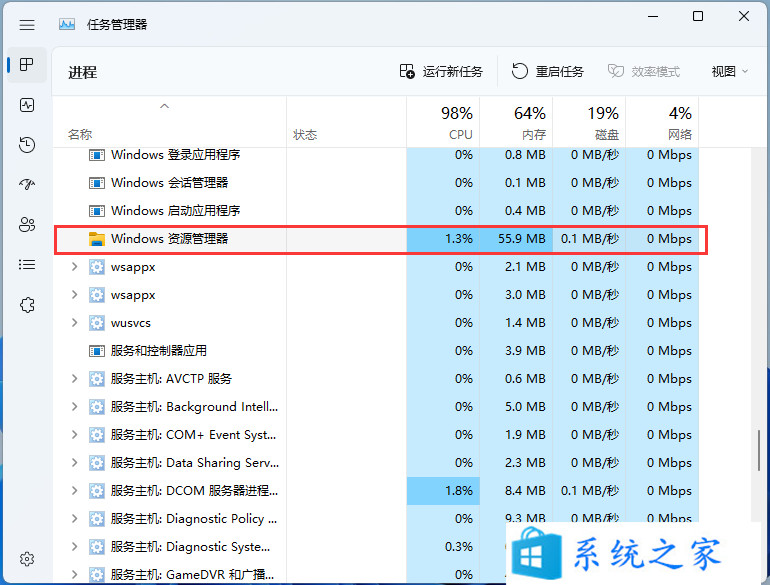Screen dimensions: 770x585
Task: Open the Details sidebar icon
Action: click(27, 265)
